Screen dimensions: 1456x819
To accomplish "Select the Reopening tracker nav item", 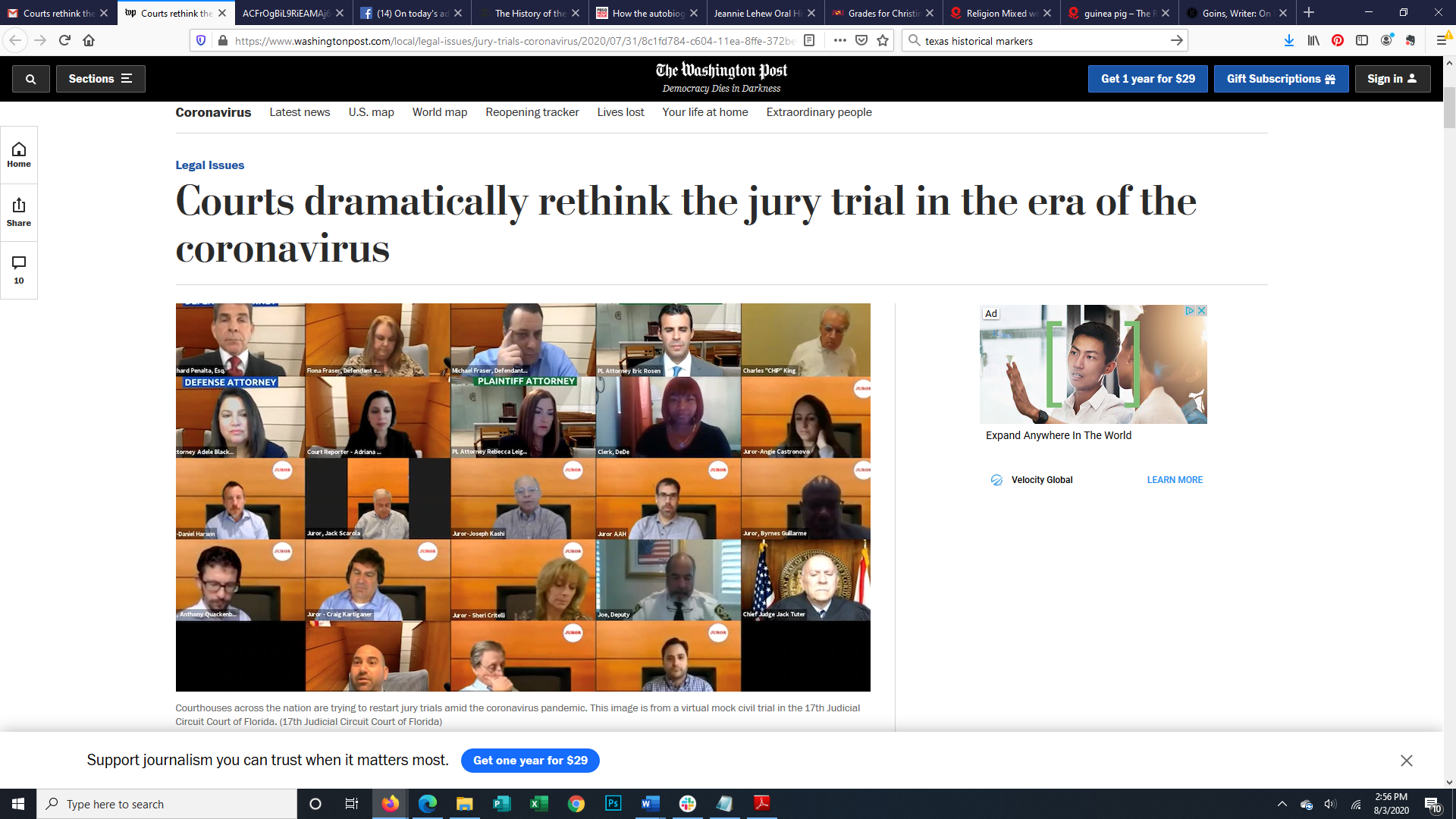I will (532, 112).
